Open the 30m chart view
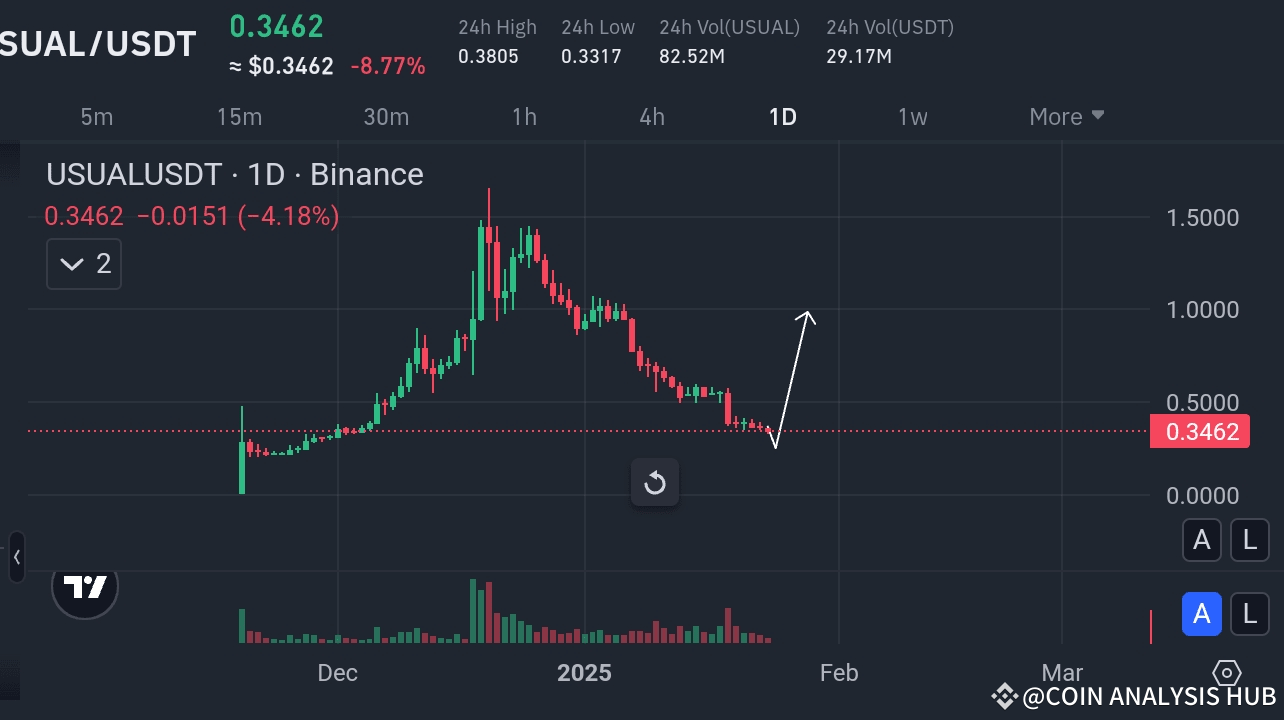1284x720 pixels. pos(386,116)
